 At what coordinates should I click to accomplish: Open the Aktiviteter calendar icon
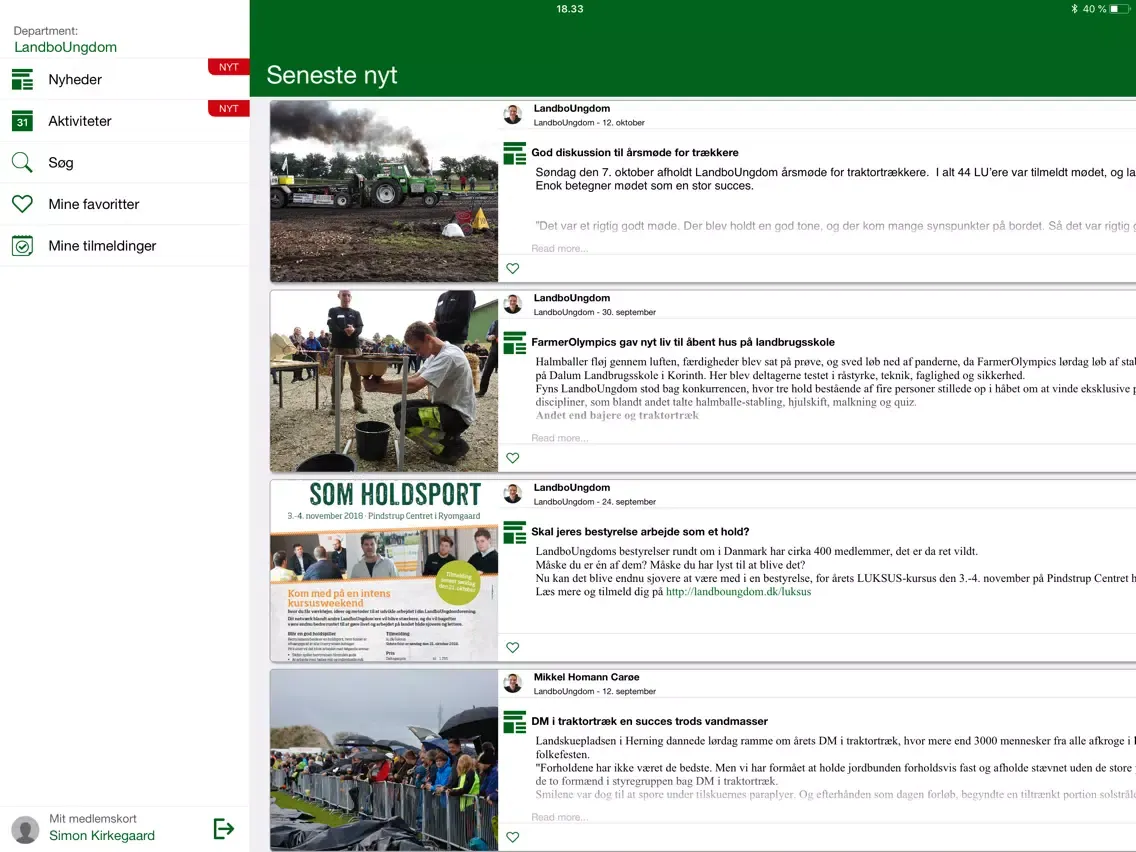pos(22,121)
